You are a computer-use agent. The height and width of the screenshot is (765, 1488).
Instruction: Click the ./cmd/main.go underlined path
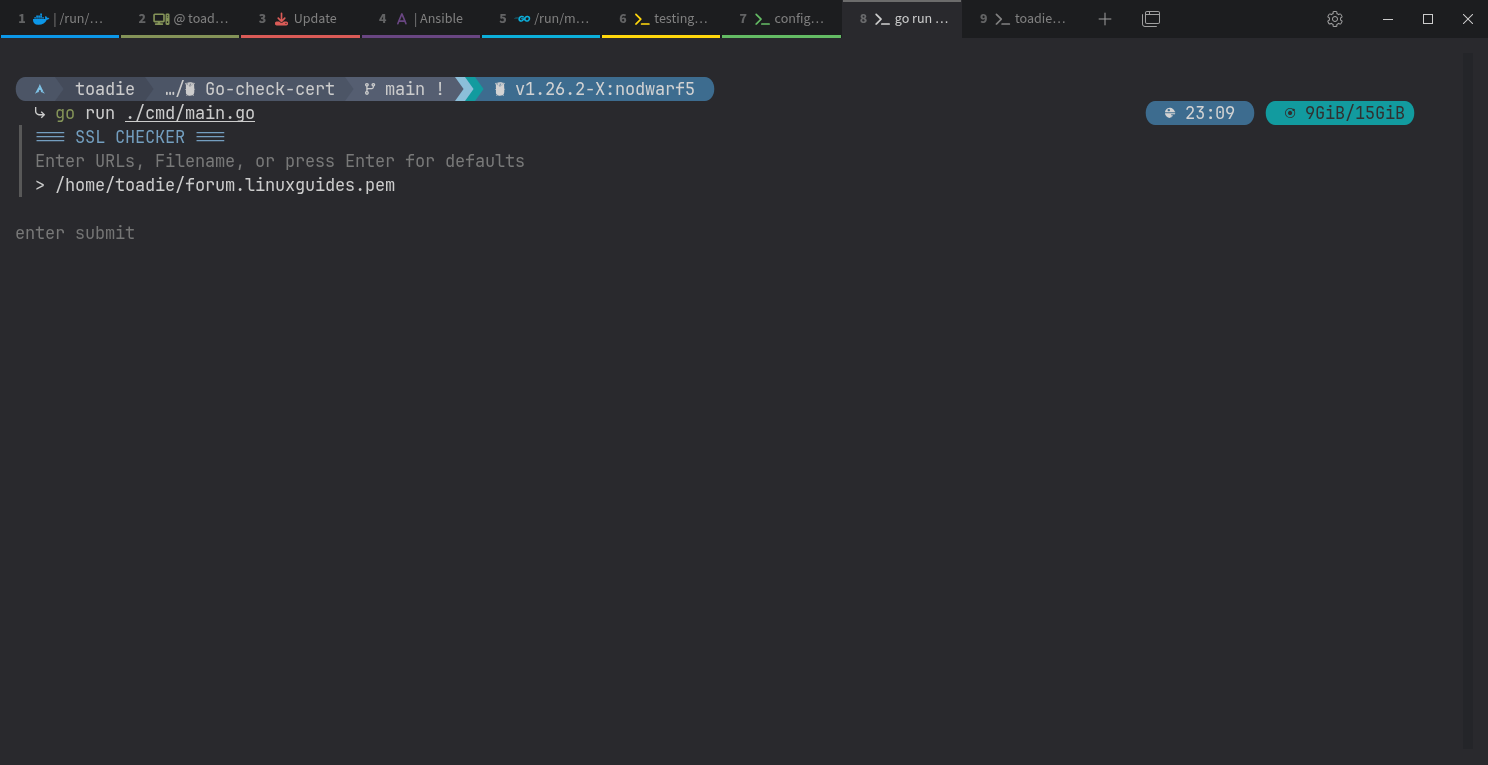[190, 113]
